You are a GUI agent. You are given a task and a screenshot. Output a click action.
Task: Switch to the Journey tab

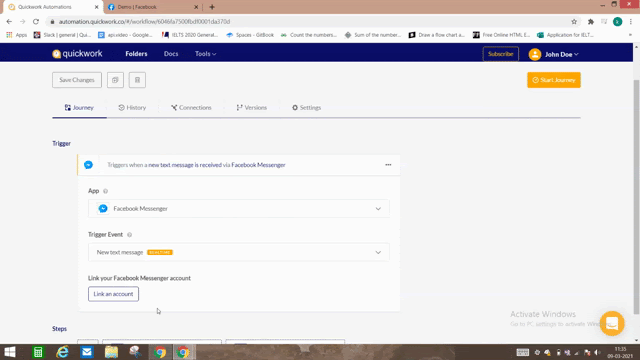coord(79,108)
